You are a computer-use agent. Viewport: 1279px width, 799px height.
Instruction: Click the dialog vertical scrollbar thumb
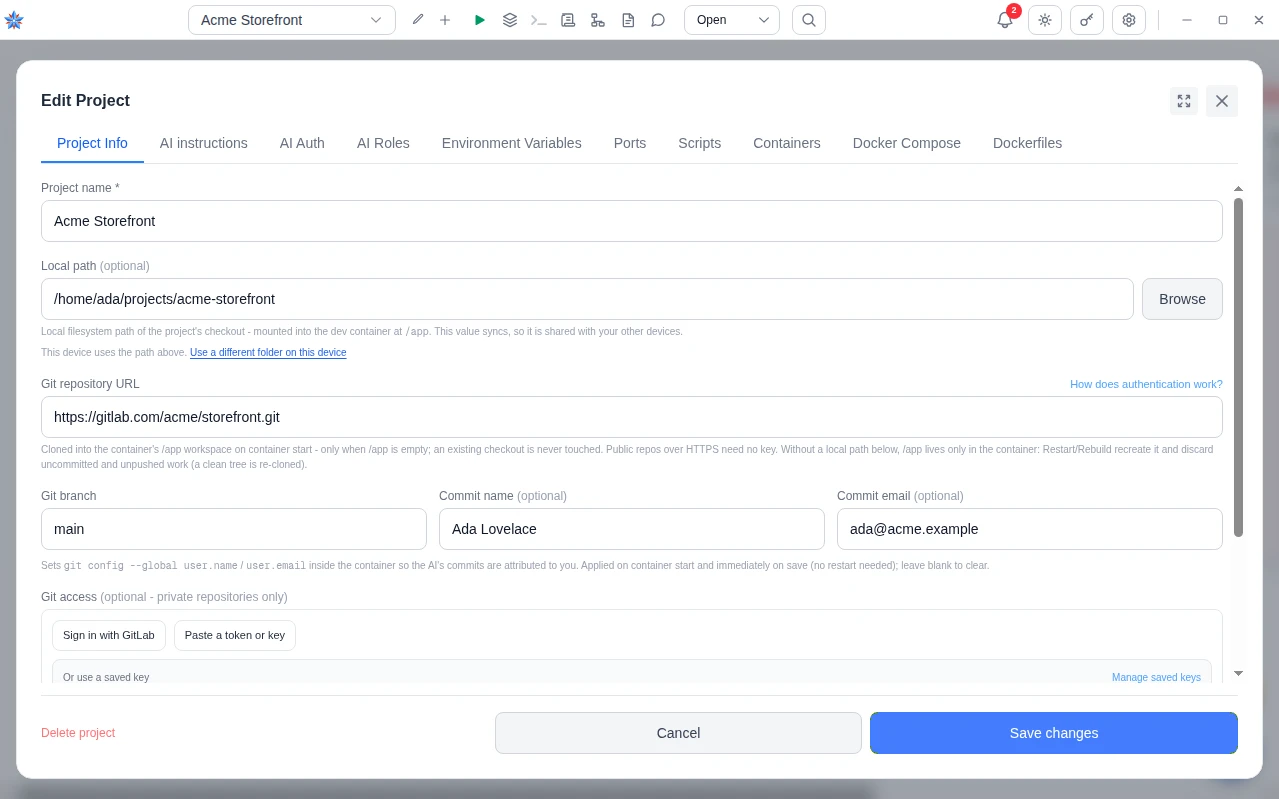[1238, 367]
